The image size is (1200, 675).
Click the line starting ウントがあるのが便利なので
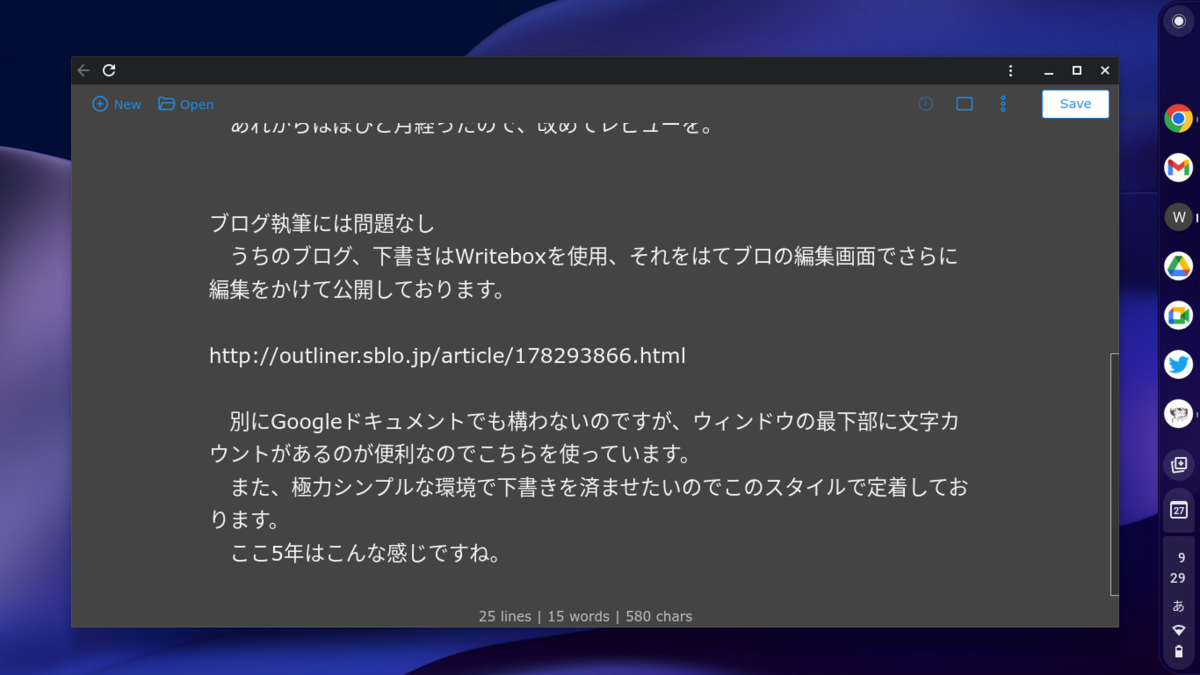pos(450,455)
